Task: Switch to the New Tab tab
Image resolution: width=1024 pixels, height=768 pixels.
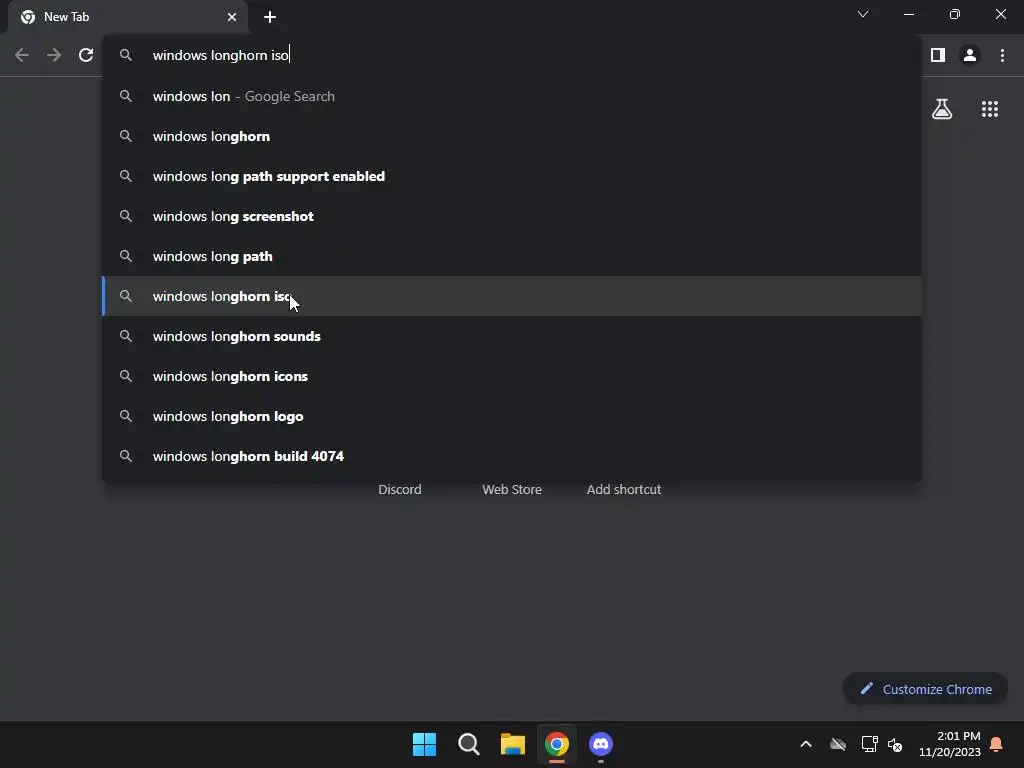Action: [x=129, y=17]
